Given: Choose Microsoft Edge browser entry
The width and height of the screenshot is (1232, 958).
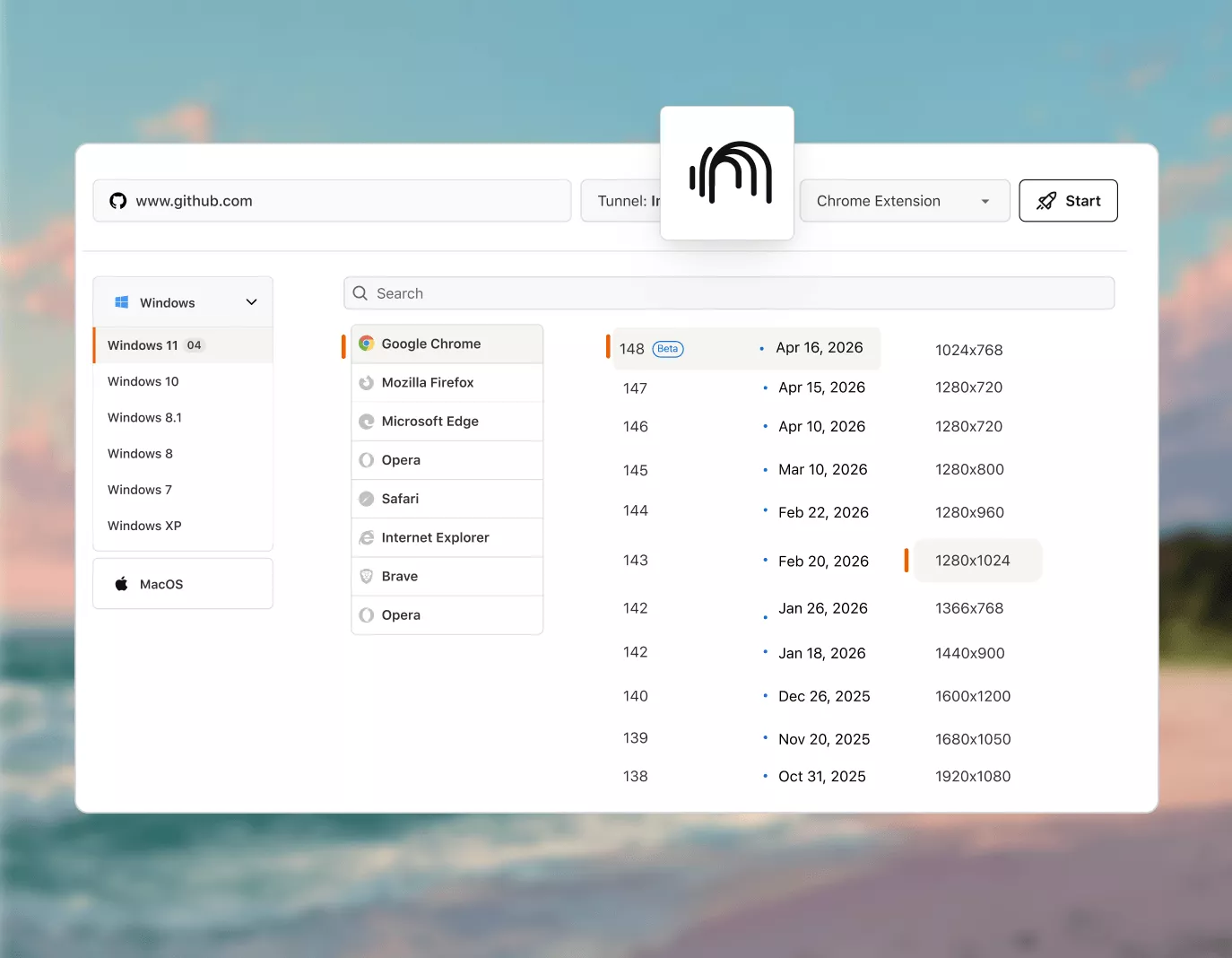Looking at the screenshot, I should coord(447,422).
